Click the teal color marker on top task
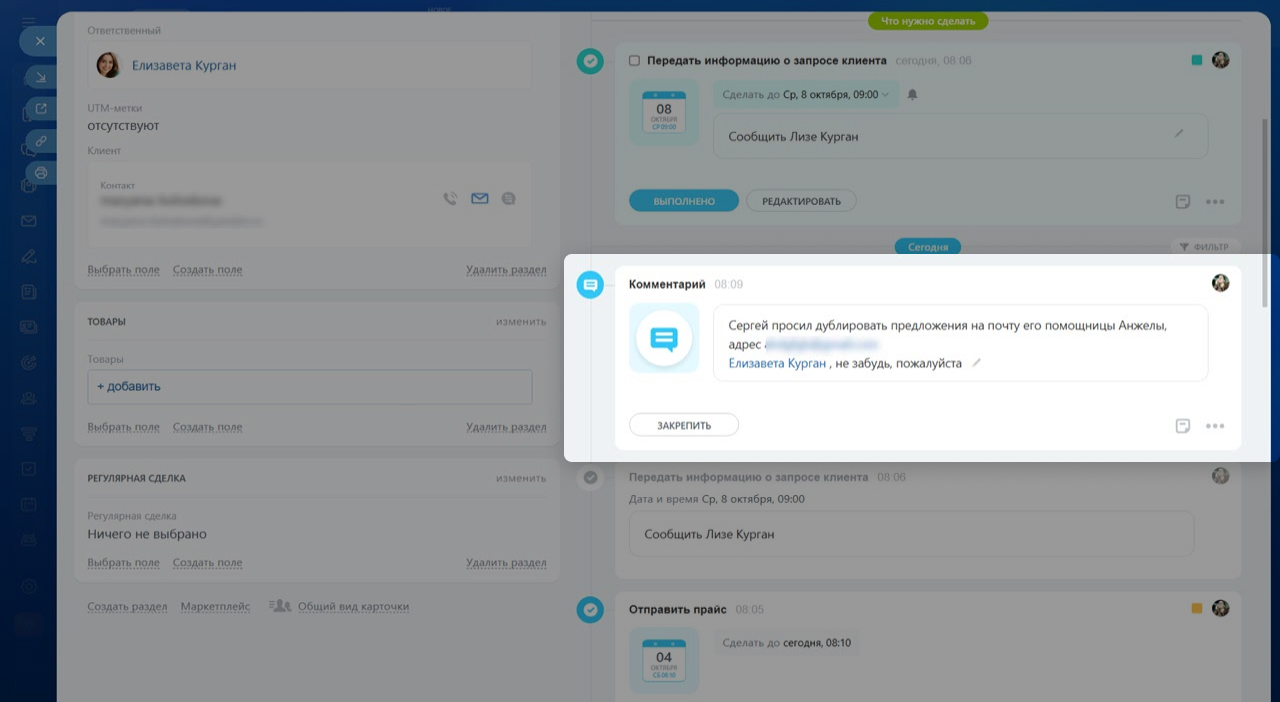1280x702 pixels. point(1197,61)
